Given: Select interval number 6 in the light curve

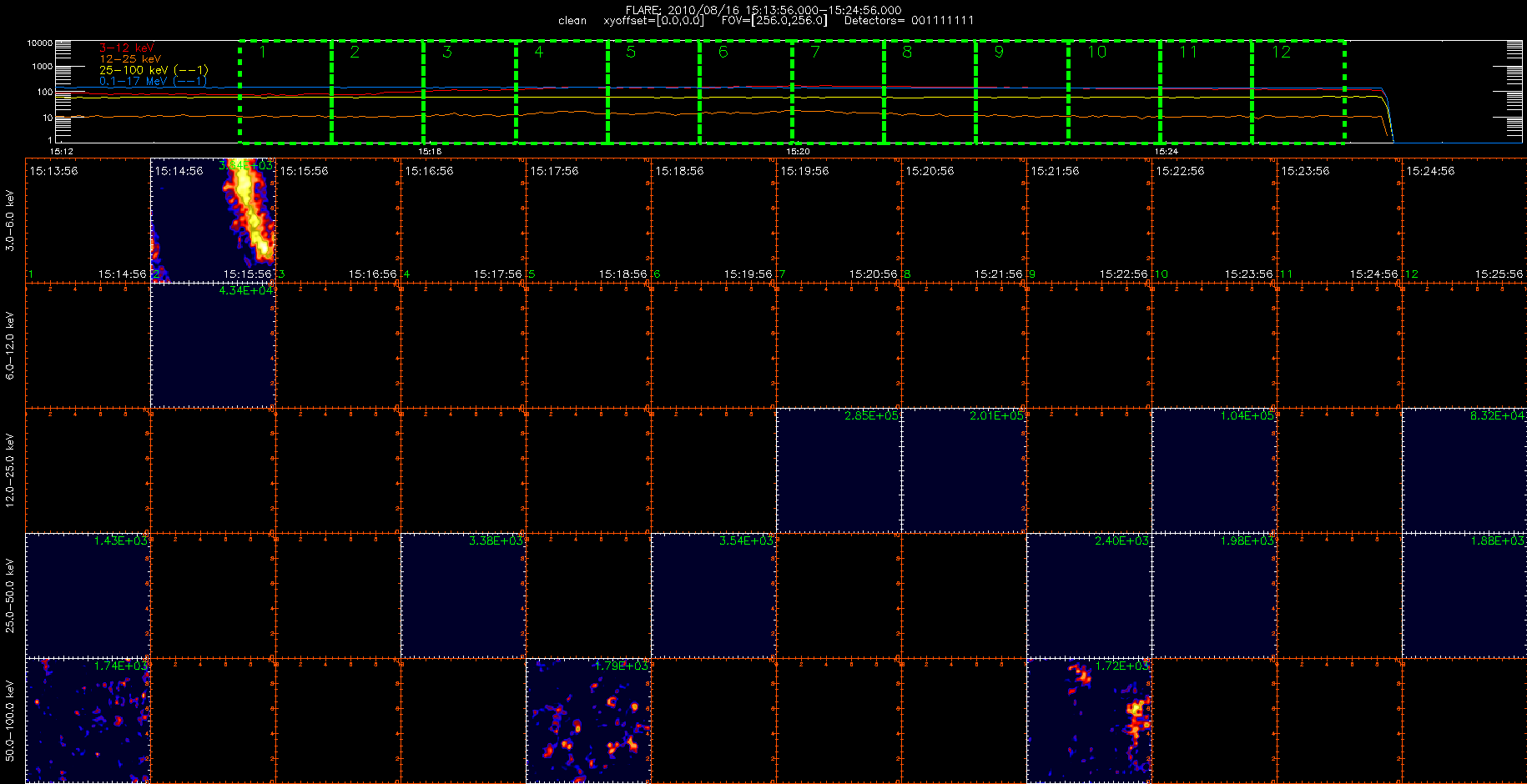Looking at the screenshot, I should coord(746,92).
